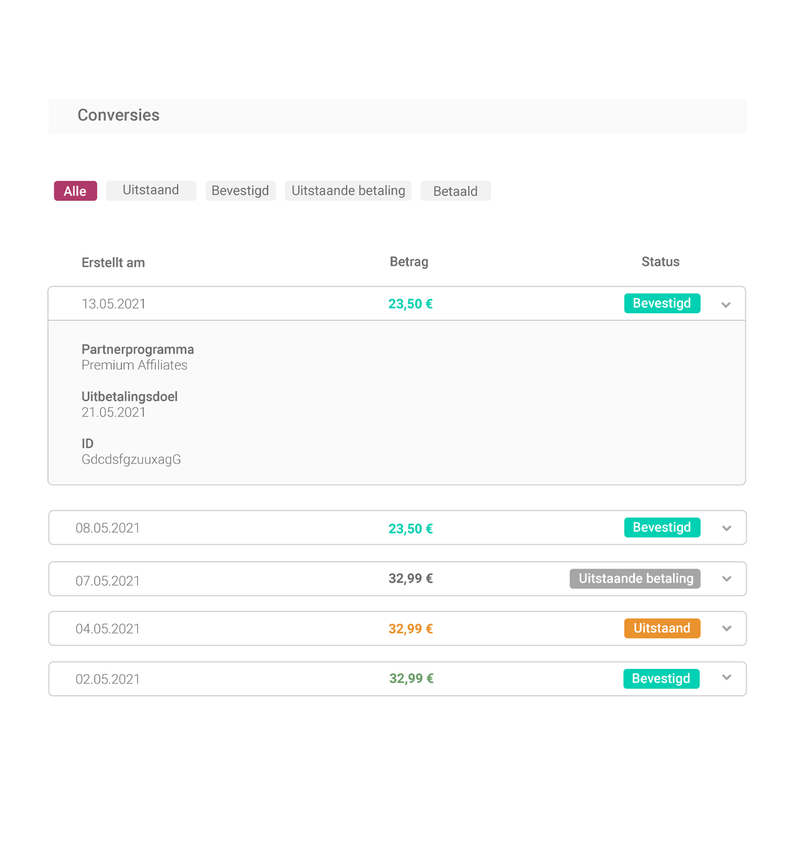Expand the 02.05.2021 conversion row chevron

[727, 678]
